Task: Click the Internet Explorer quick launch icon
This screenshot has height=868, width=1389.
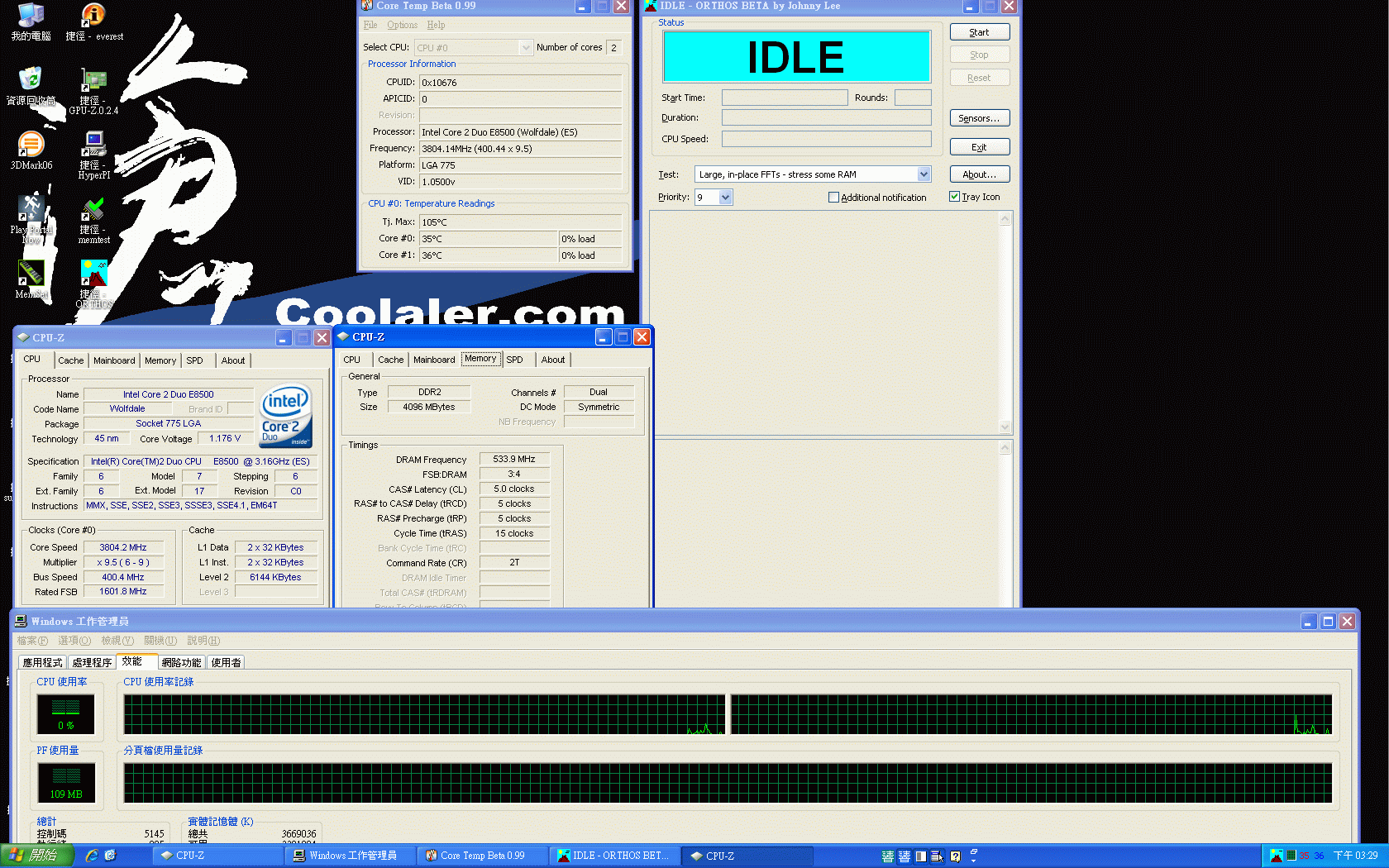Action: (92, 856)
